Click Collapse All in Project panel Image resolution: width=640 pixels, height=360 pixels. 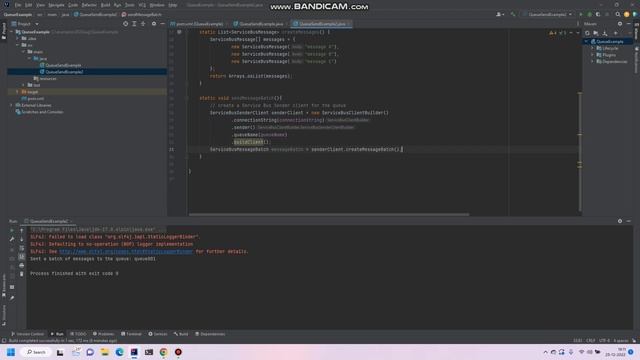tap(143, 24)
